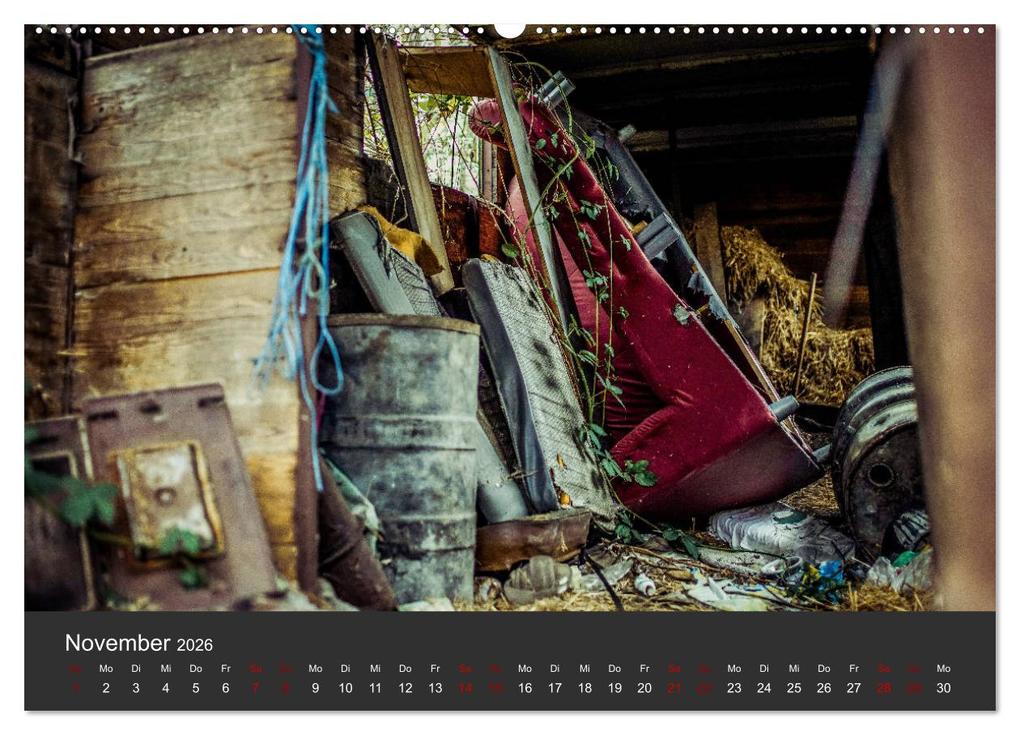Click the red Saturday date 14

tap(465, 688)
